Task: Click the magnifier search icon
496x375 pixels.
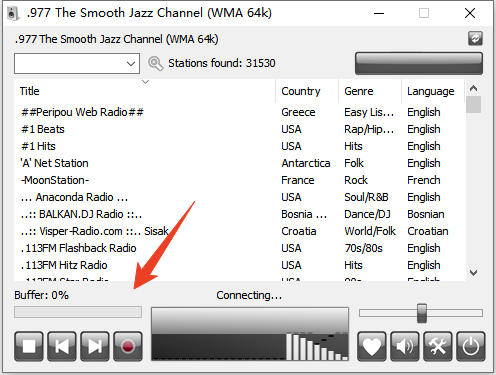Action: tap(155, 63)
